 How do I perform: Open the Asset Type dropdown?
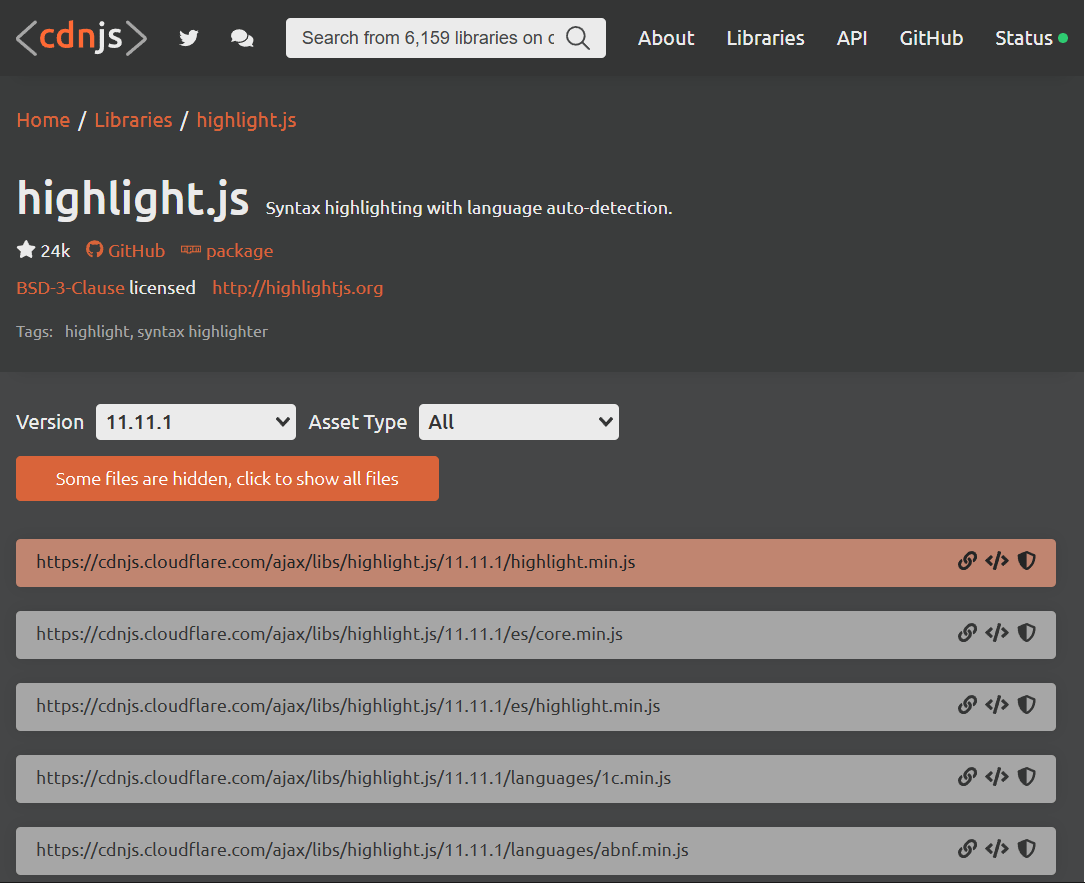click(519, 422)
